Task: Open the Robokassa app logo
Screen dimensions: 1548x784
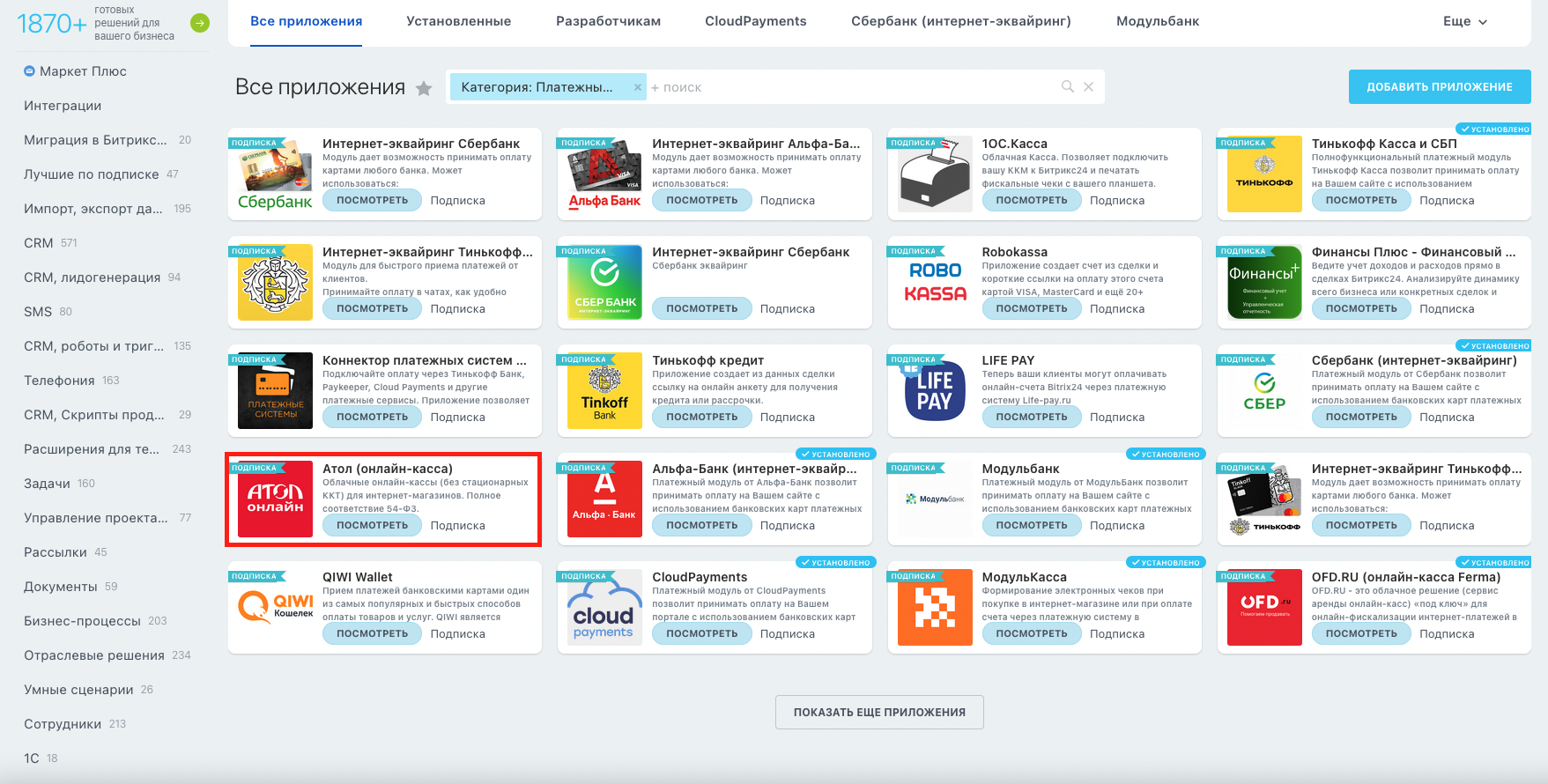Action: pos(935,282)
